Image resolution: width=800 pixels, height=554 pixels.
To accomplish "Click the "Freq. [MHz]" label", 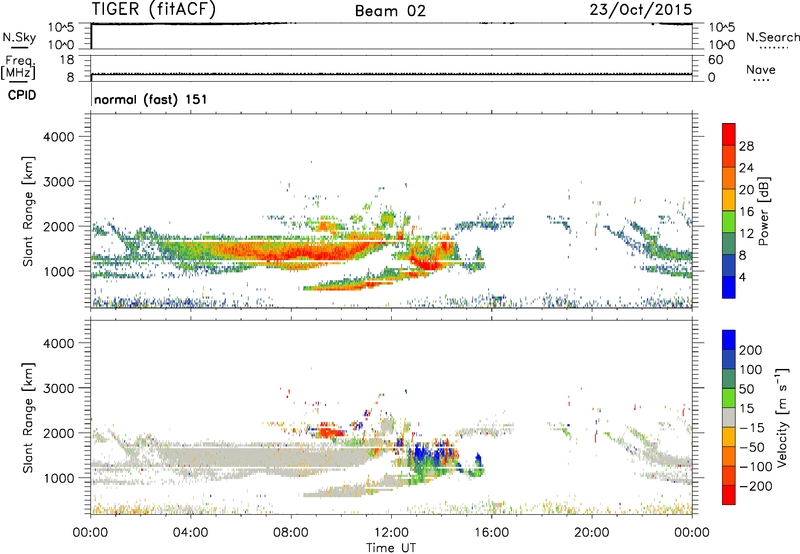I will [x=19, y=68].
